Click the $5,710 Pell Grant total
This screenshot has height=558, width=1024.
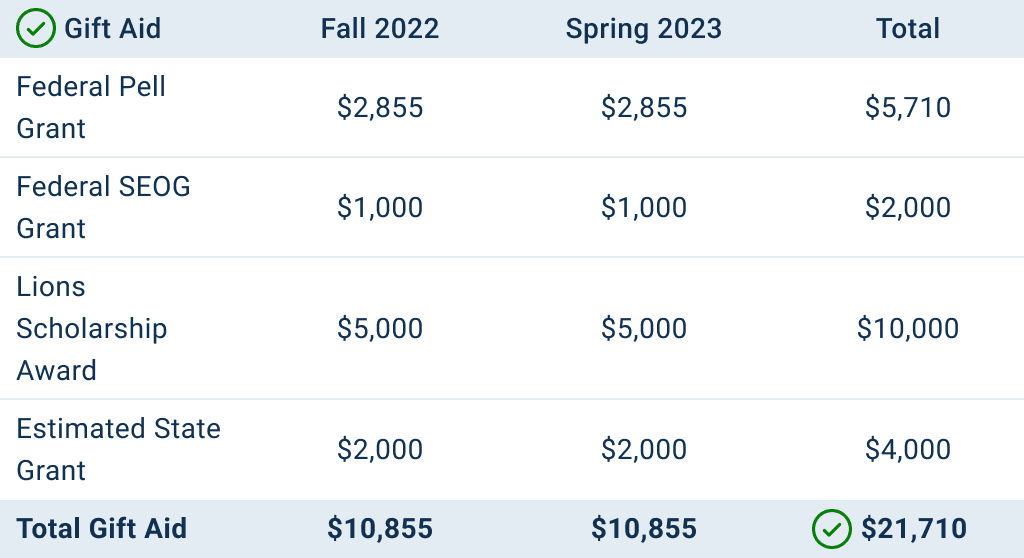coord(908,107)
